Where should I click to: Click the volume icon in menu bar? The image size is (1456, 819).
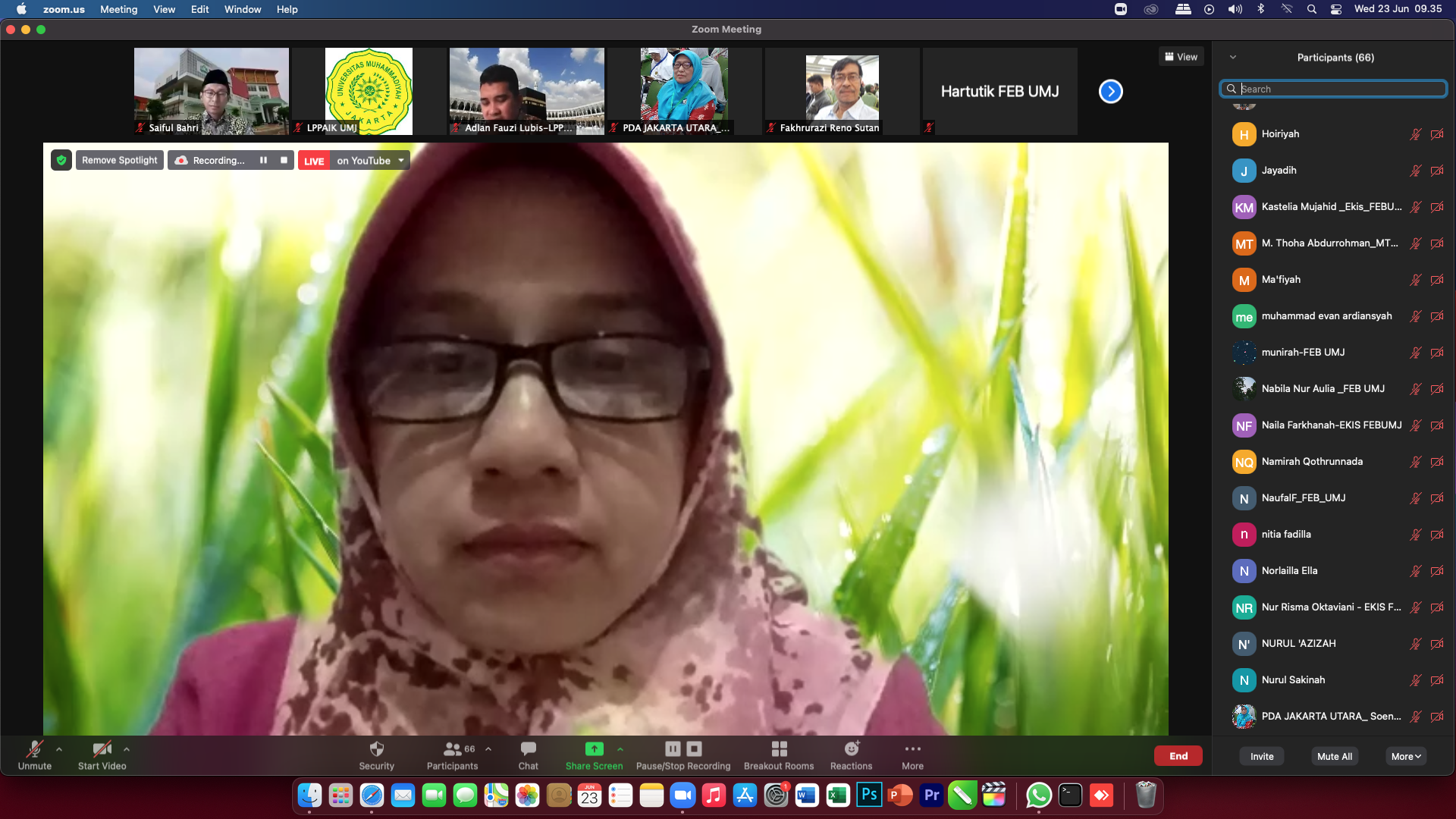click(x=1235, y=9)
